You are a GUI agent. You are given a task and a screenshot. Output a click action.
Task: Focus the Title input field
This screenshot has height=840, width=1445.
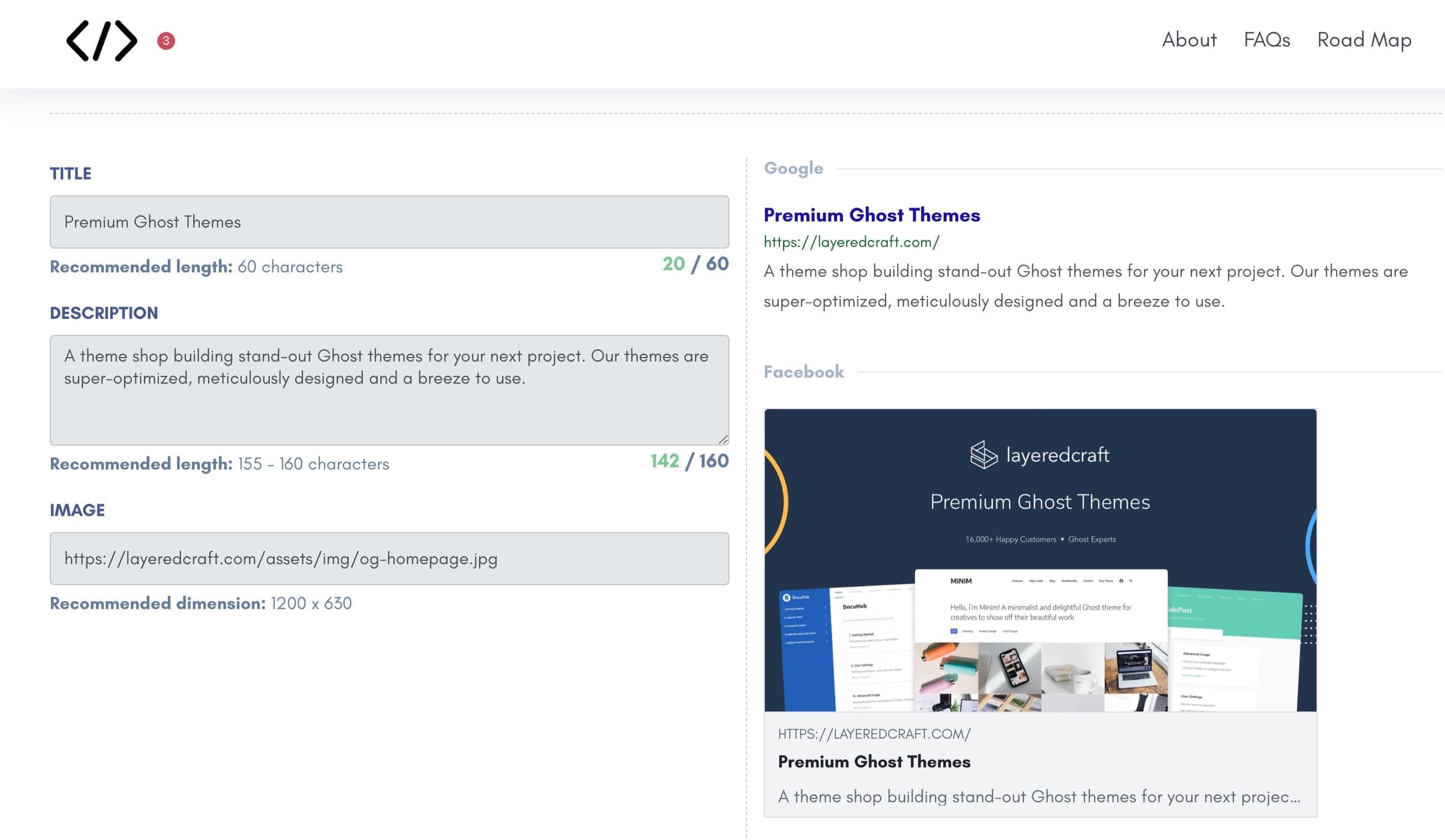389,222
